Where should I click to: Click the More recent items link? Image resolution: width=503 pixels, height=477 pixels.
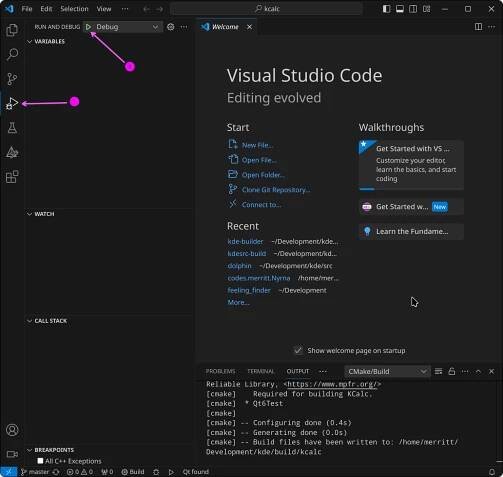pyautogui.click(x=238, y=302)
